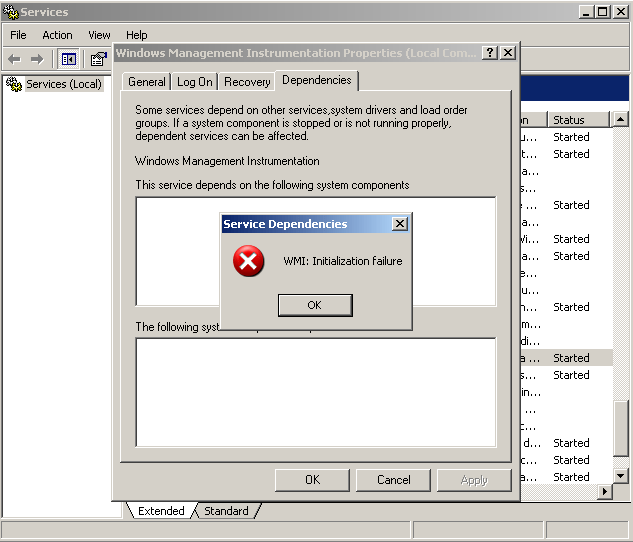Viewport: 633px width, 542px height.
Task: Click OK in the Properties dialog
Action: [x=312, y=480]
